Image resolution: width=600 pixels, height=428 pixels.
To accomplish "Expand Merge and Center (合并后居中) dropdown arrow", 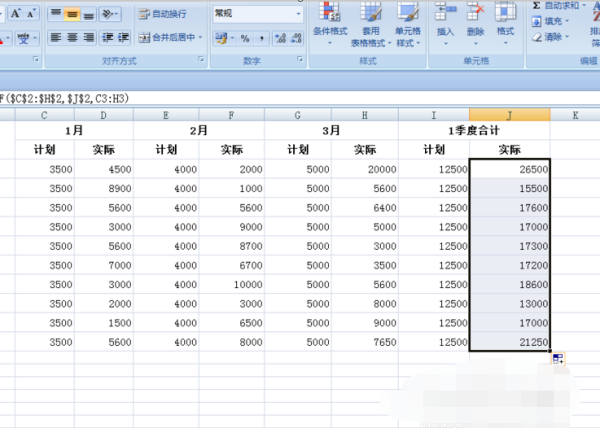I will [x=201, y=38].
